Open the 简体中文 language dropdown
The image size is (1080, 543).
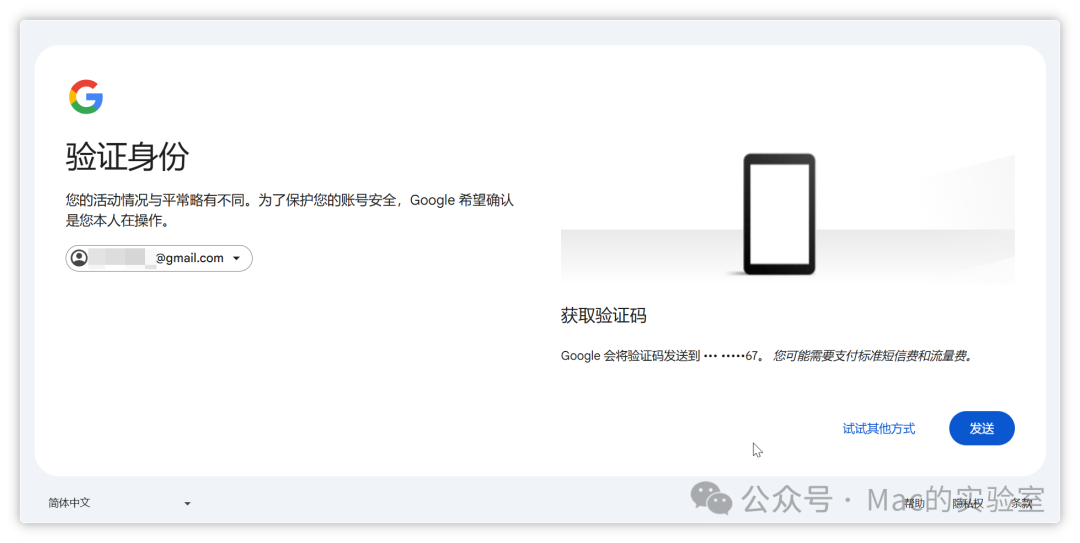click(119, 503)
